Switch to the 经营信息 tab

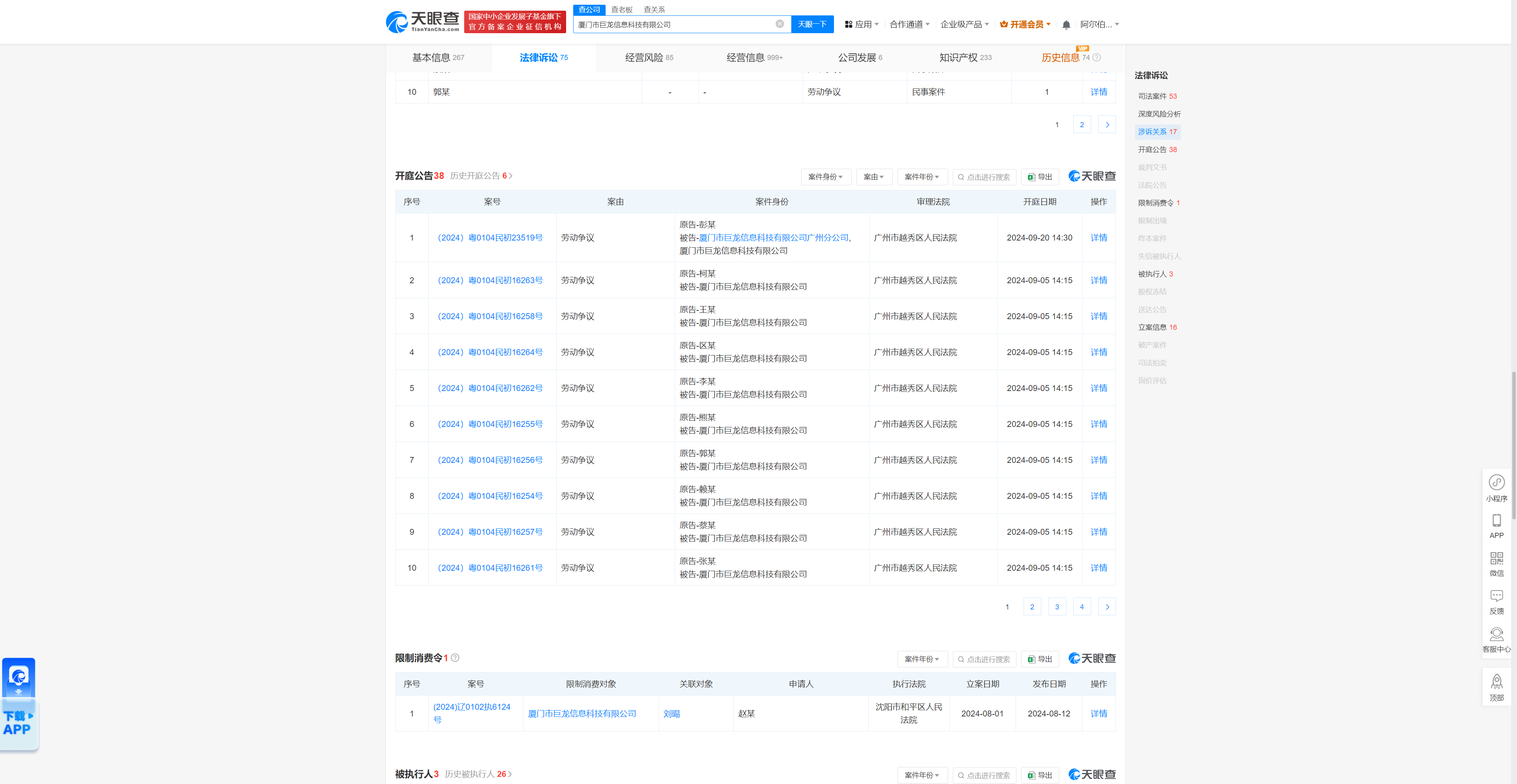point(755,58)
